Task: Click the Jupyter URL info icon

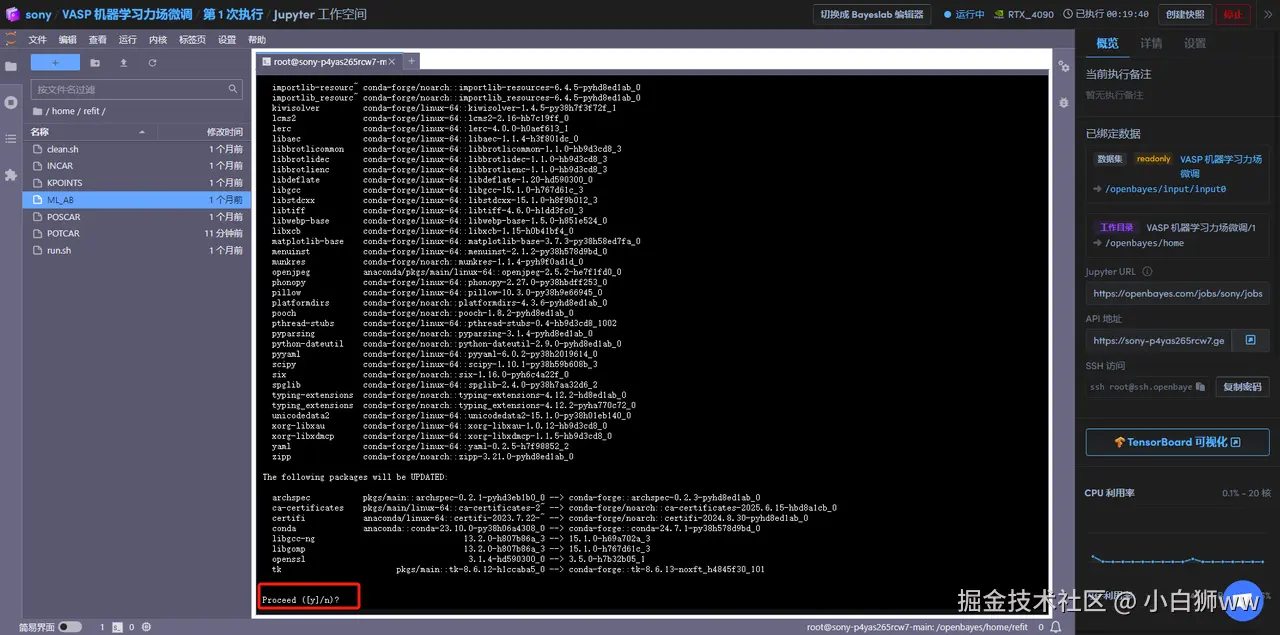Action: (x=1147, y=271)
